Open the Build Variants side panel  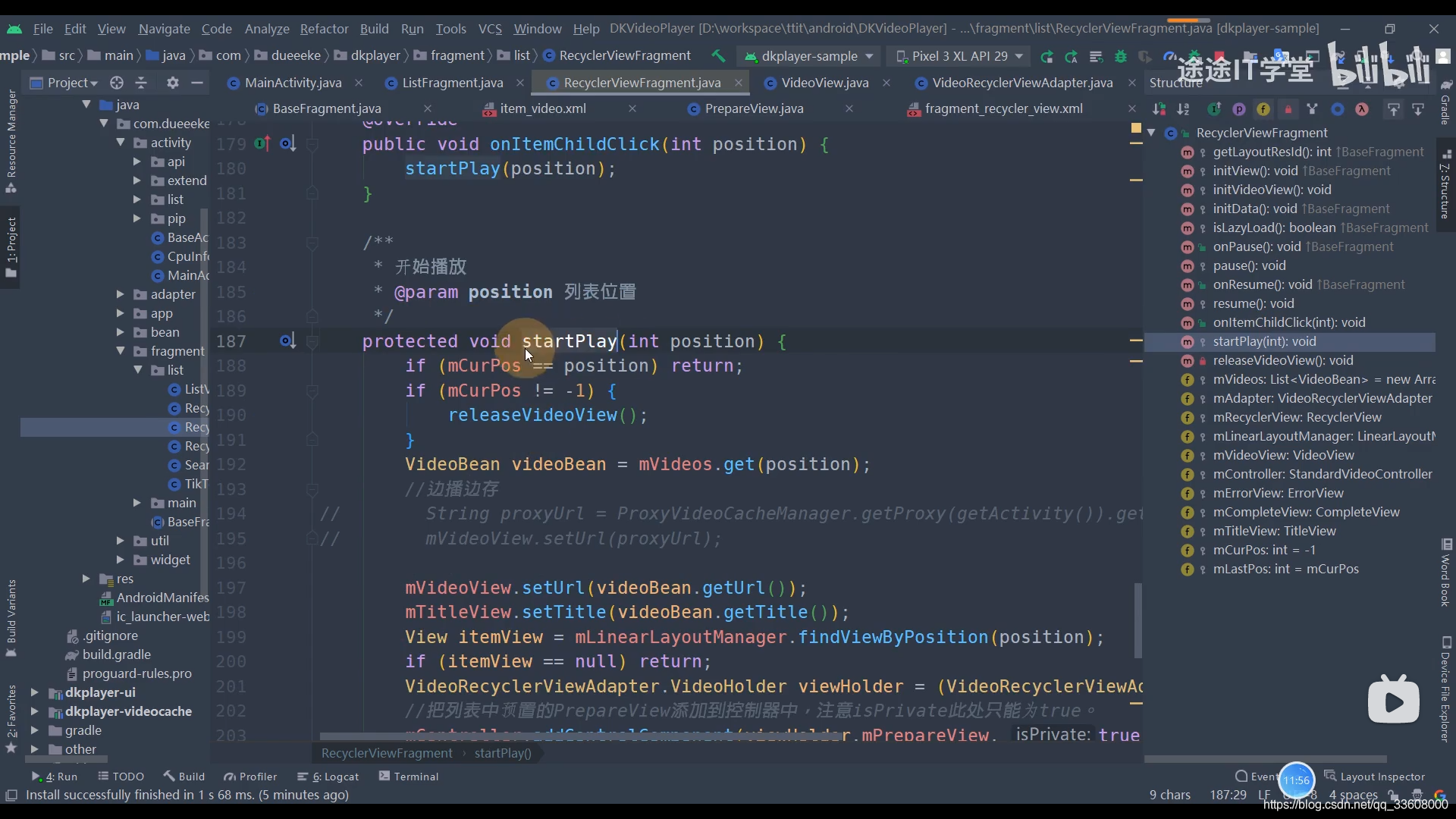click(11, 618)
